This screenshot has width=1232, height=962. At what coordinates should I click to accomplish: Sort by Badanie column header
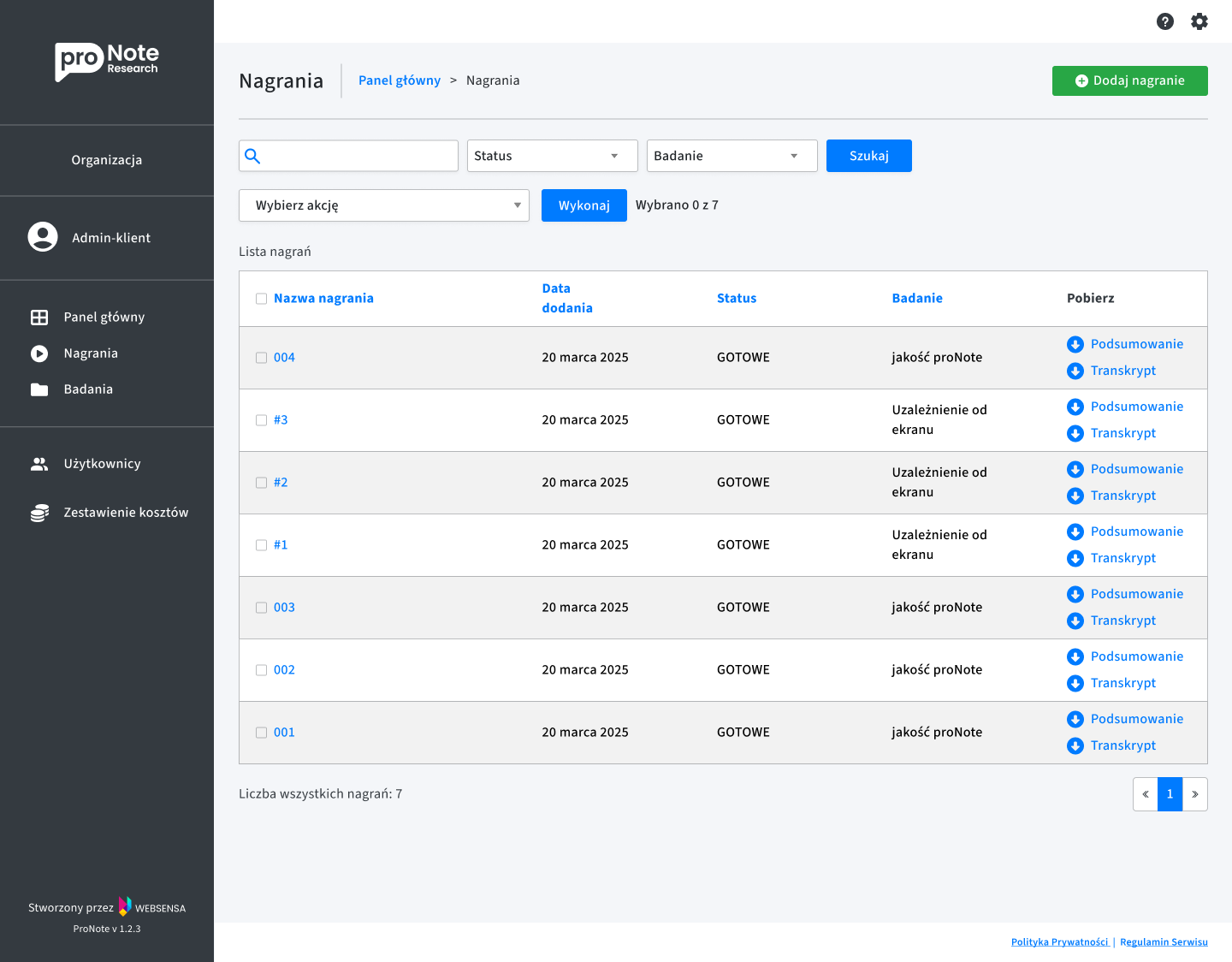[917, 299]
